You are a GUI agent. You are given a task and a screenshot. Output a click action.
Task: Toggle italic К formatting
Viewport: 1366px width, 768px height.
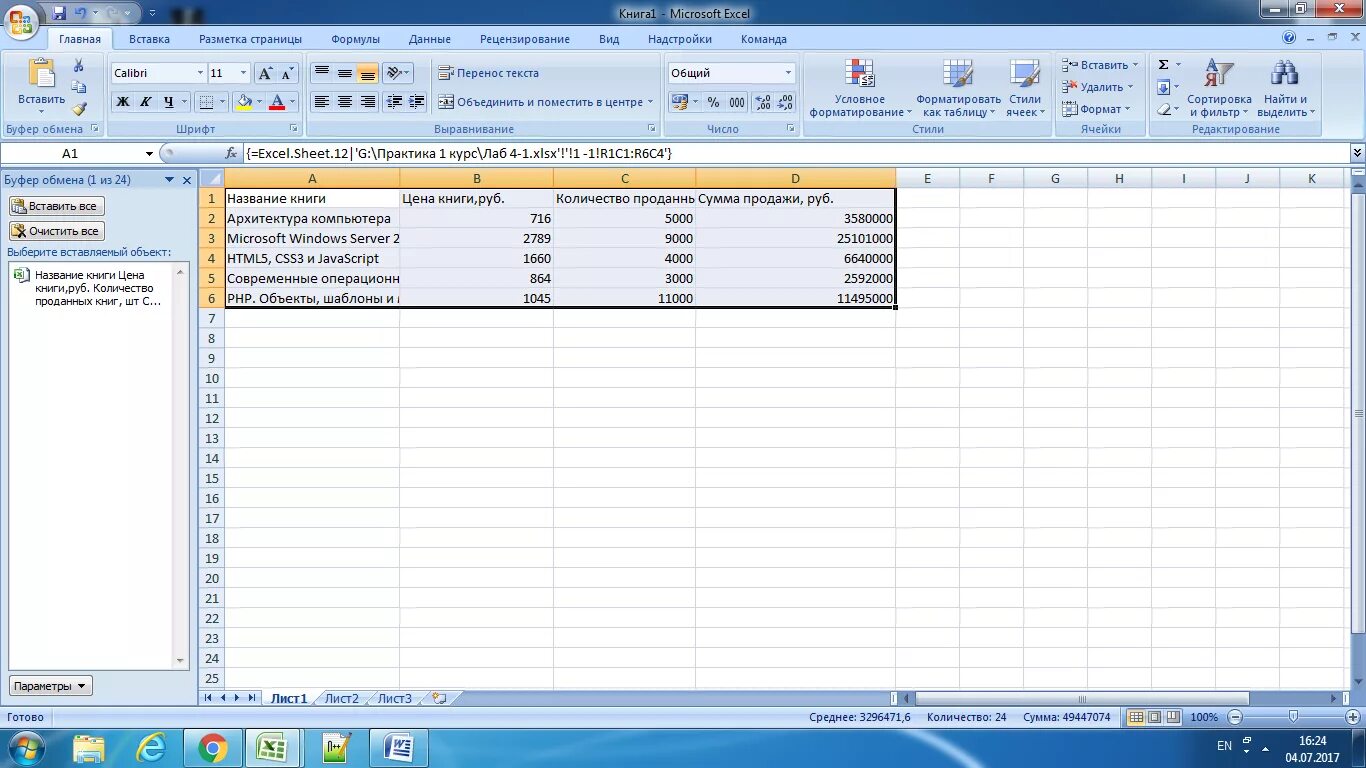pos(146,102)
